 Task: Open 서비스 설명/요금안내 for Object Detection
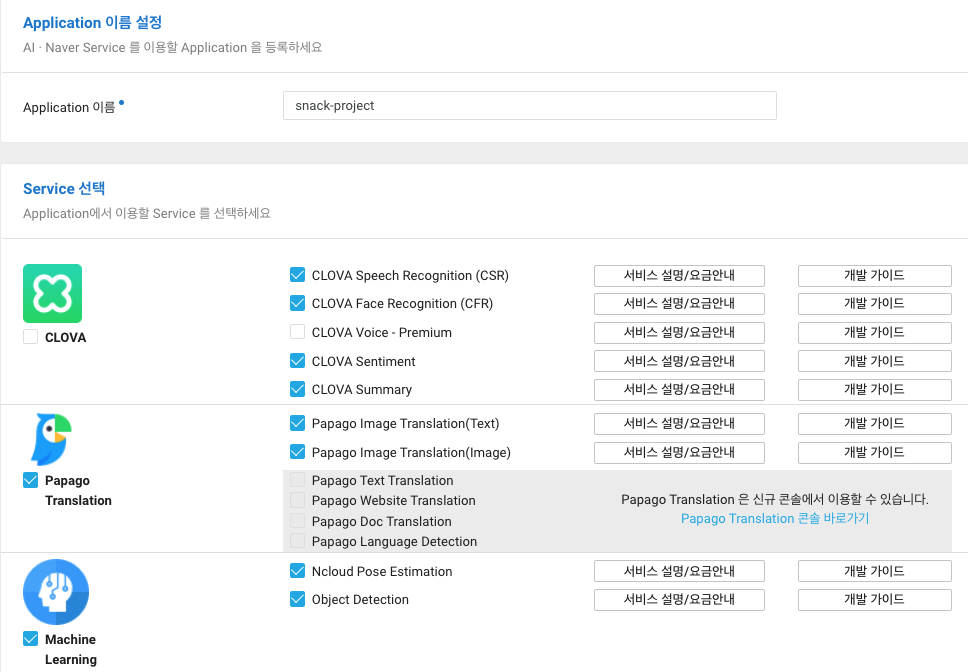tap(679, 600)
